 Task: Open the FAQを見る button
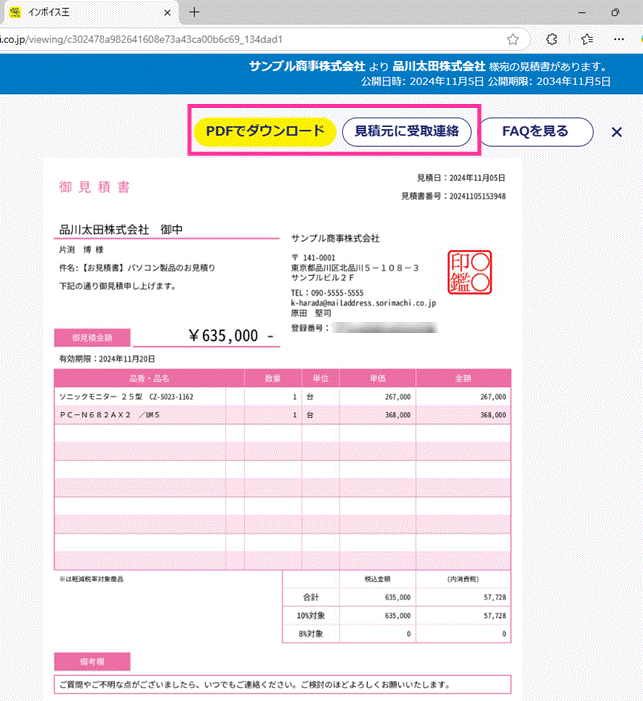535,131
